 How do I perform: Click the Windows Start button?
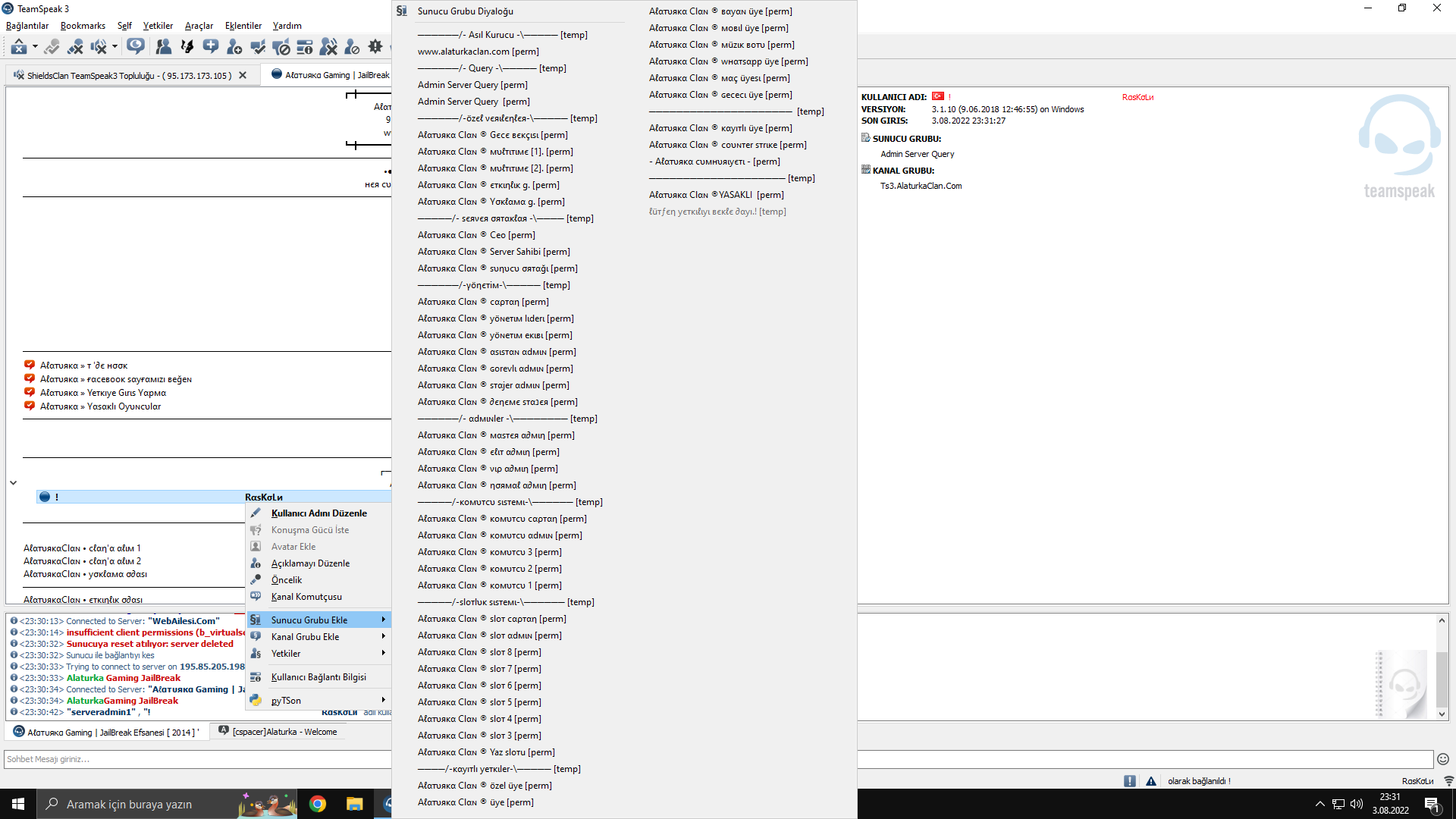[18, 804]
